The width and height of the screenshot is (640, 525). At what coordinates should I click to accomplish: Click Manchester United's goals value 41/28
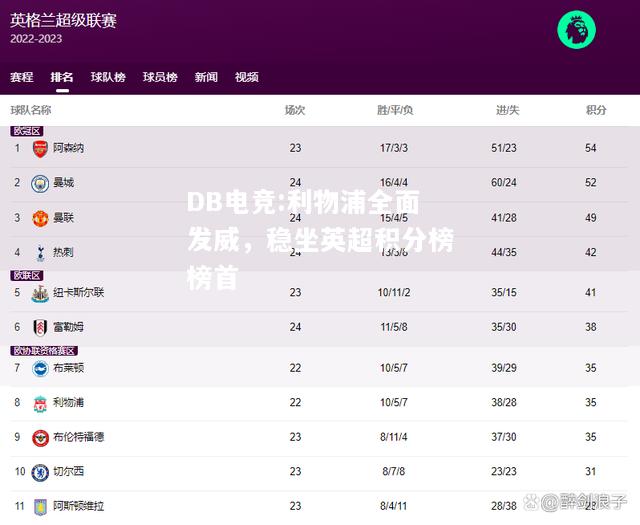[x=504, y=218]
